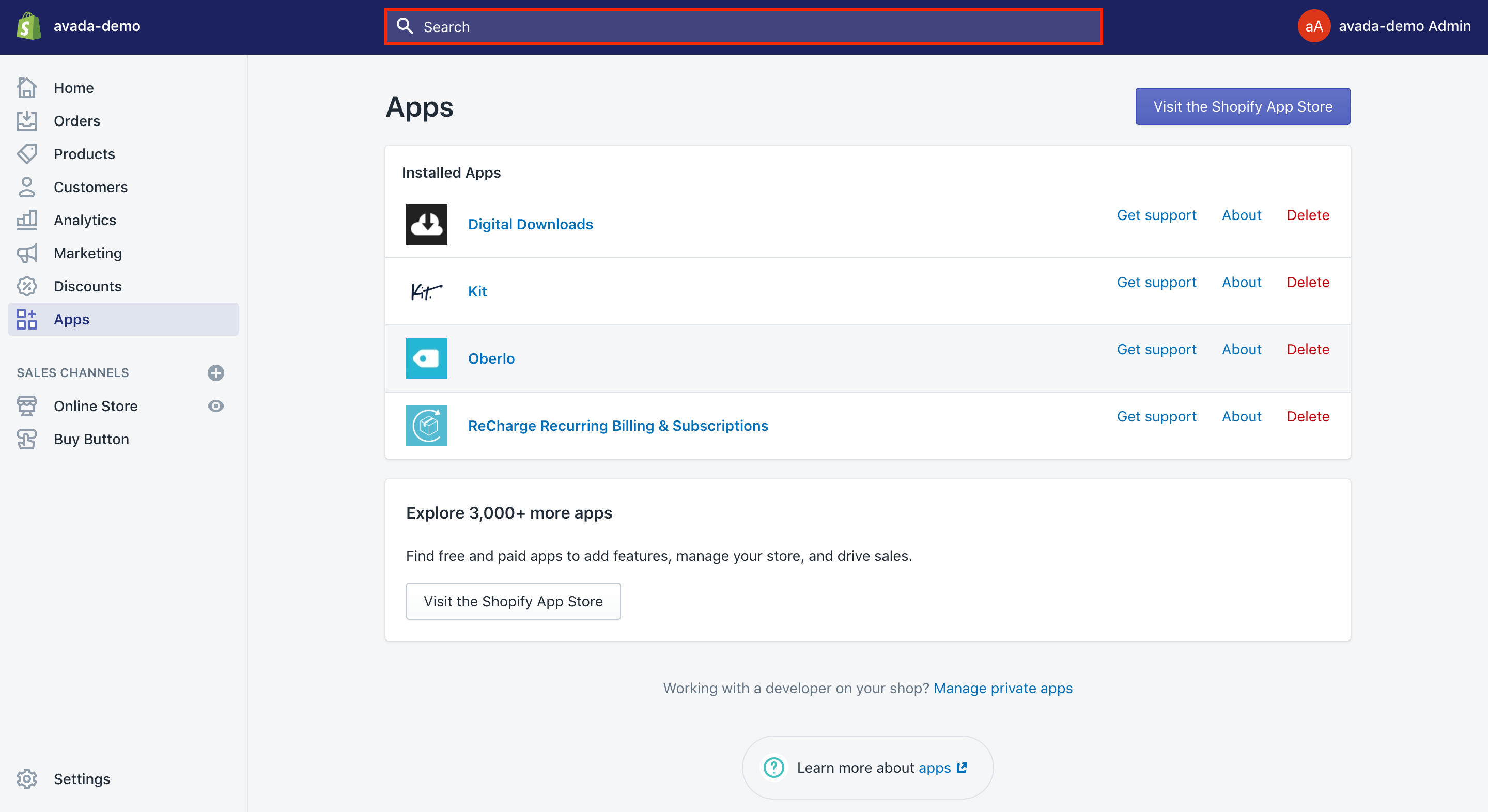
Task: Open the Oberlo app link
Action: click(491, 358)
